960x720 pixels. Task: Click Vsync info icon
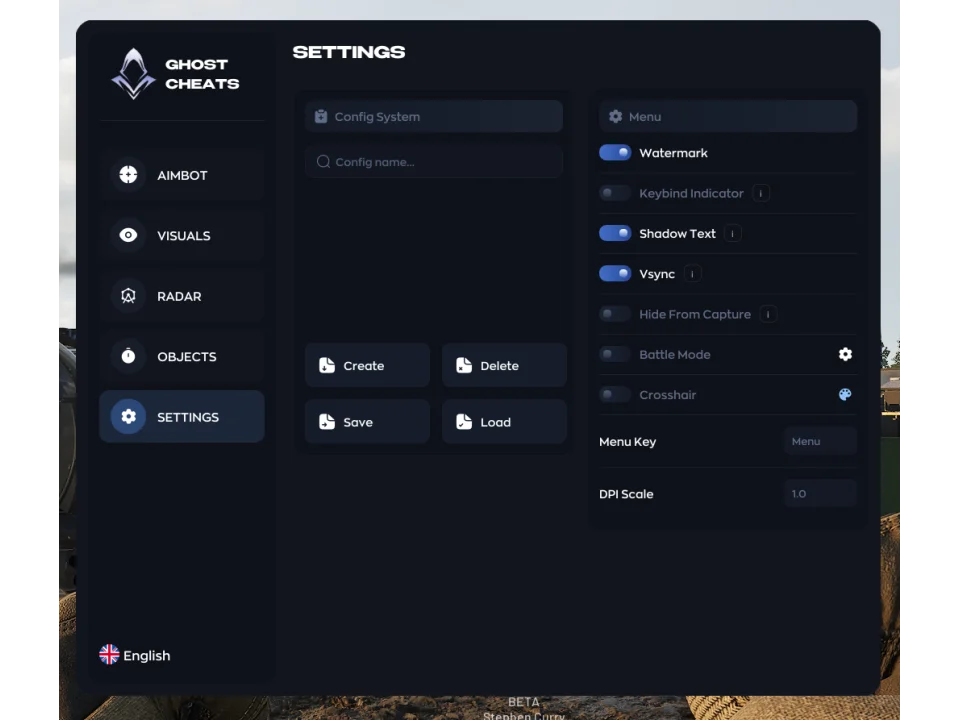(692, 274)
